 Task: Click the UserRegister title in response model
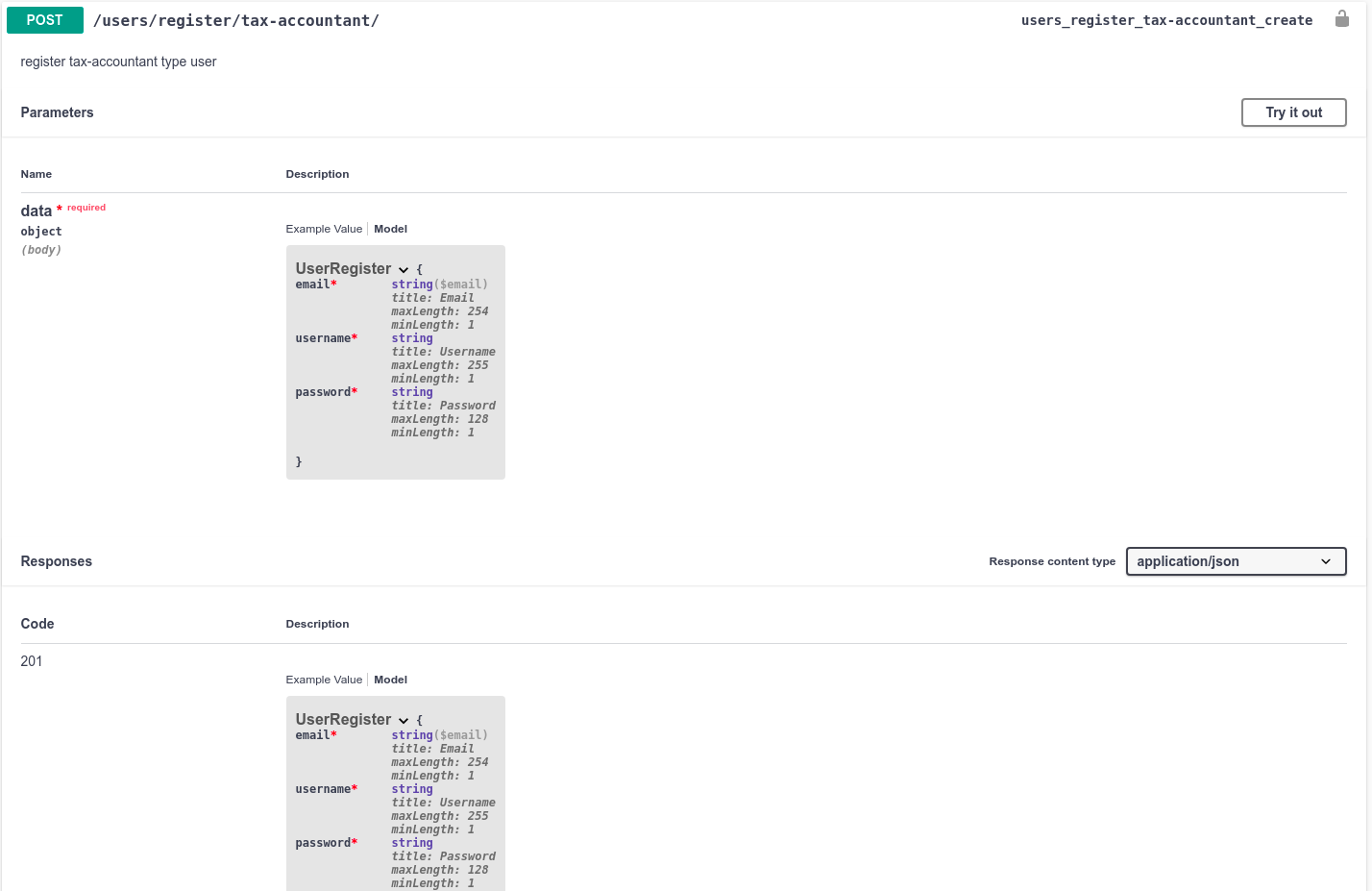click(x=343, y=719)
